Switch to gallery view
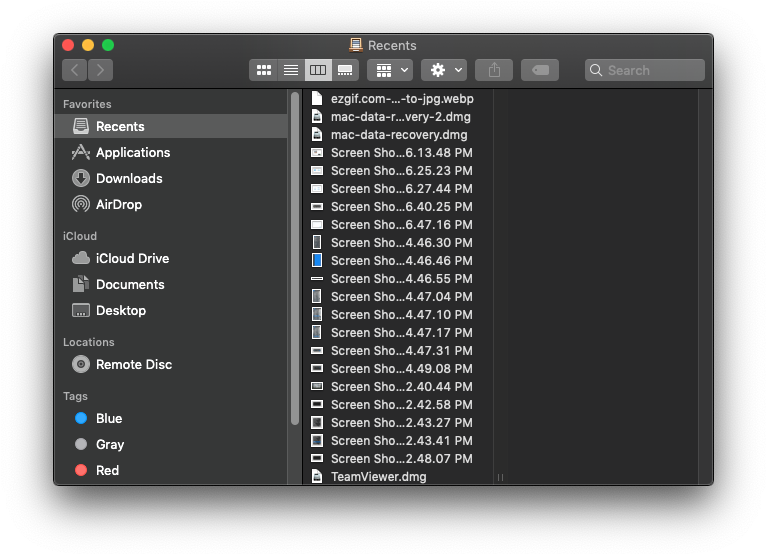Viewport: 766px width, 554px height. tap(345, 70)
